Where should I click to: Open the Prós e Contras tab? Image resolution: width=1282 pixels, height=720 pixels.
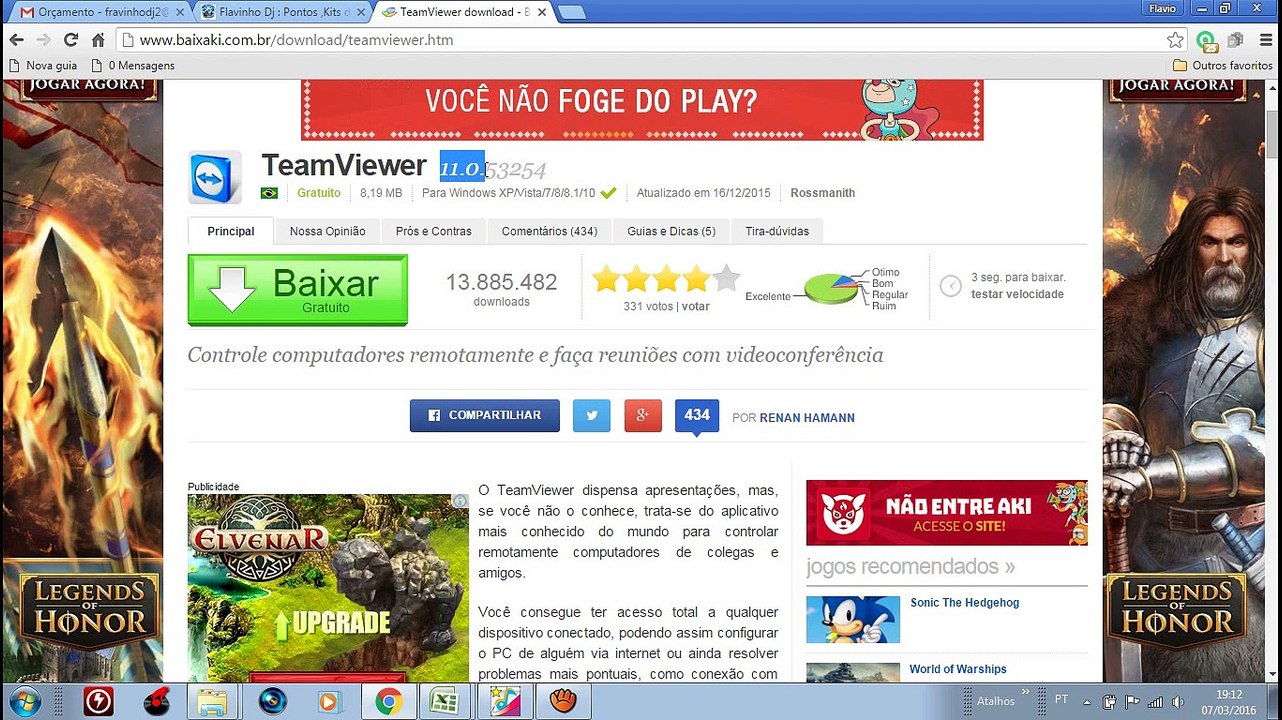433,231
